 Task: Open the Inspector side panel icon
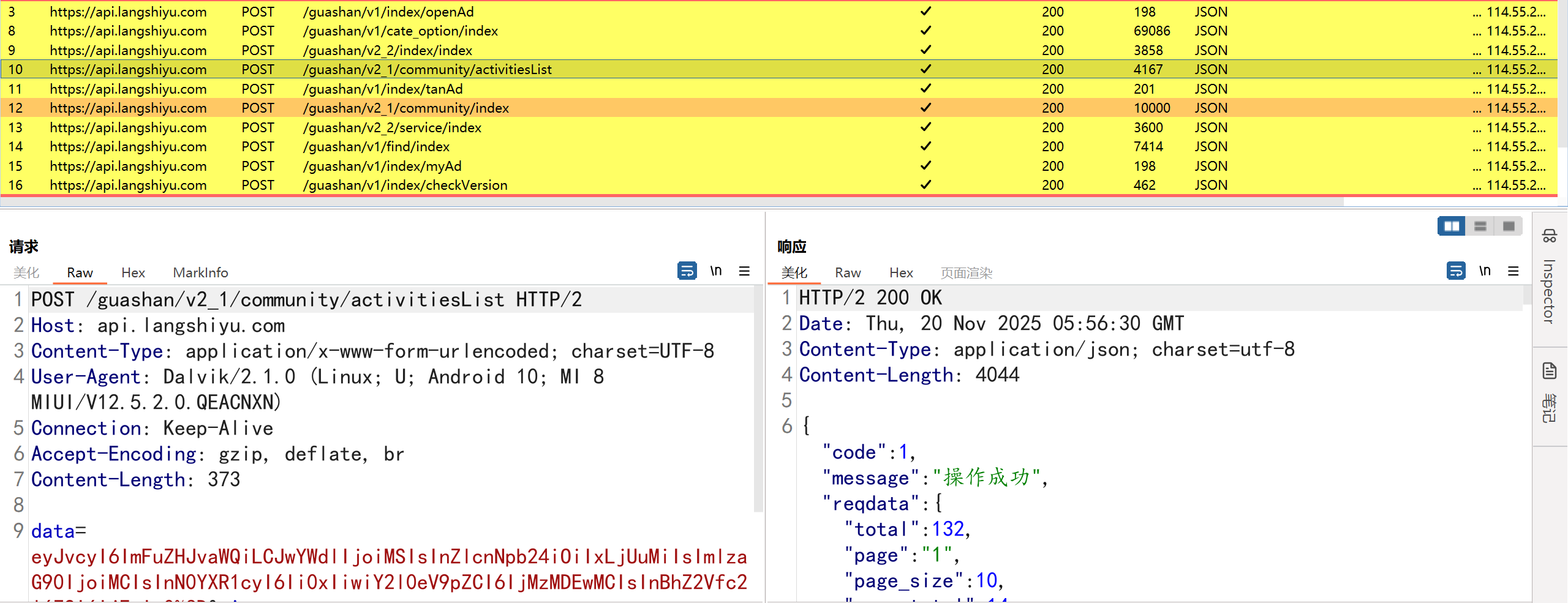pos(1550,236)
